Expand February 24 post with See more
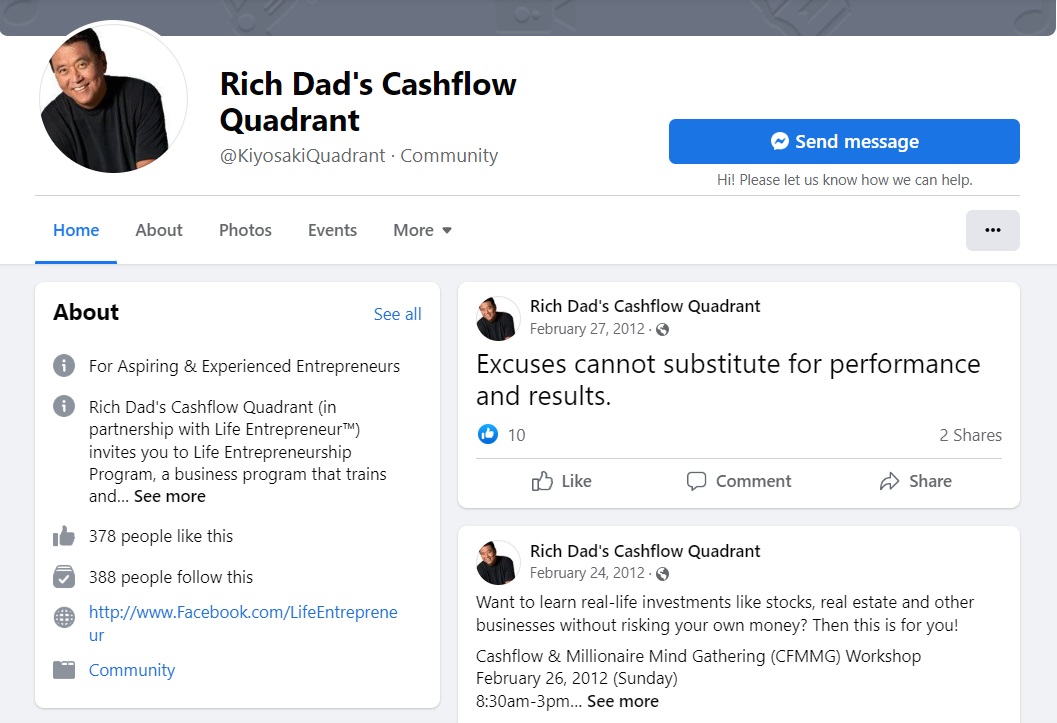This screenshot has width=1057, height=723. coord(622,701)
